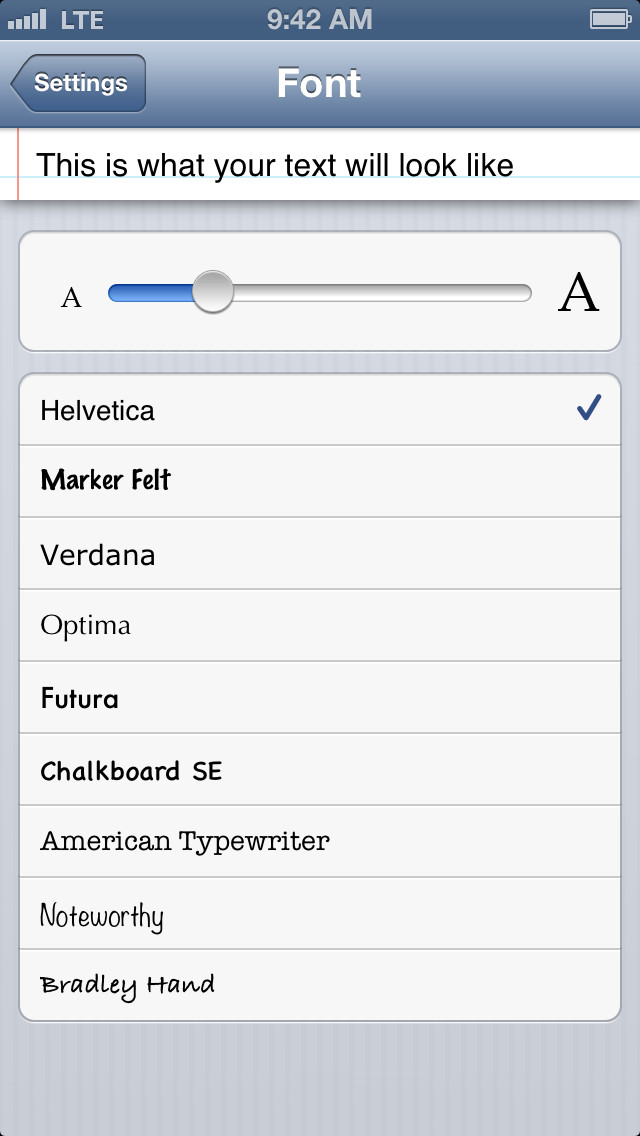Tap the cellular signal bars icon

(27, 19)
